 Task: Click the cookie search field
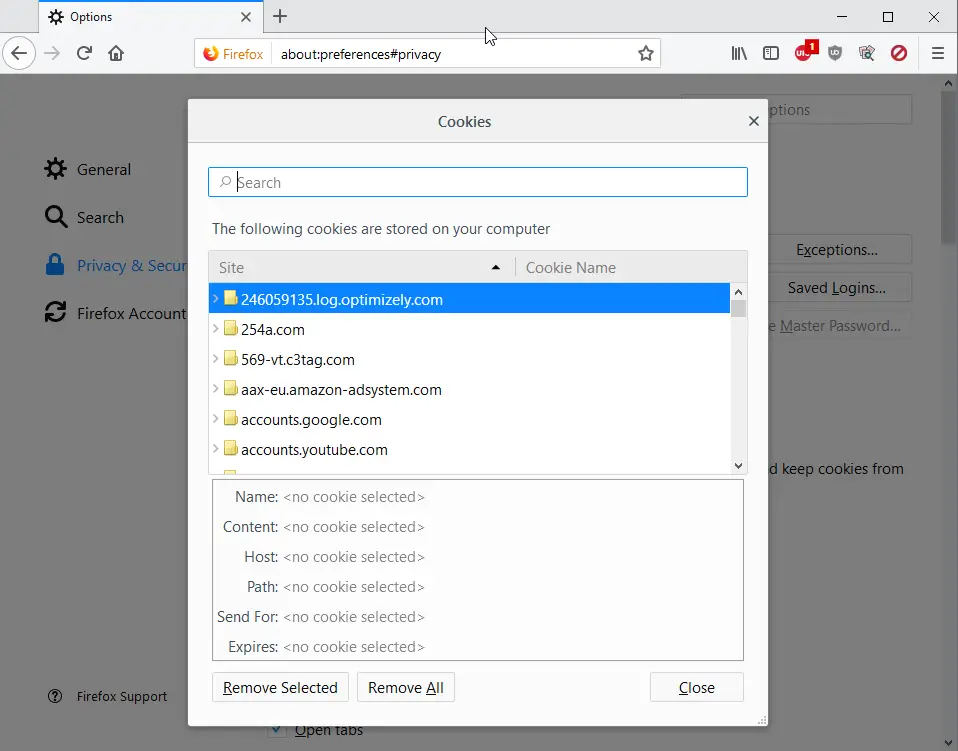click(478, 182)
